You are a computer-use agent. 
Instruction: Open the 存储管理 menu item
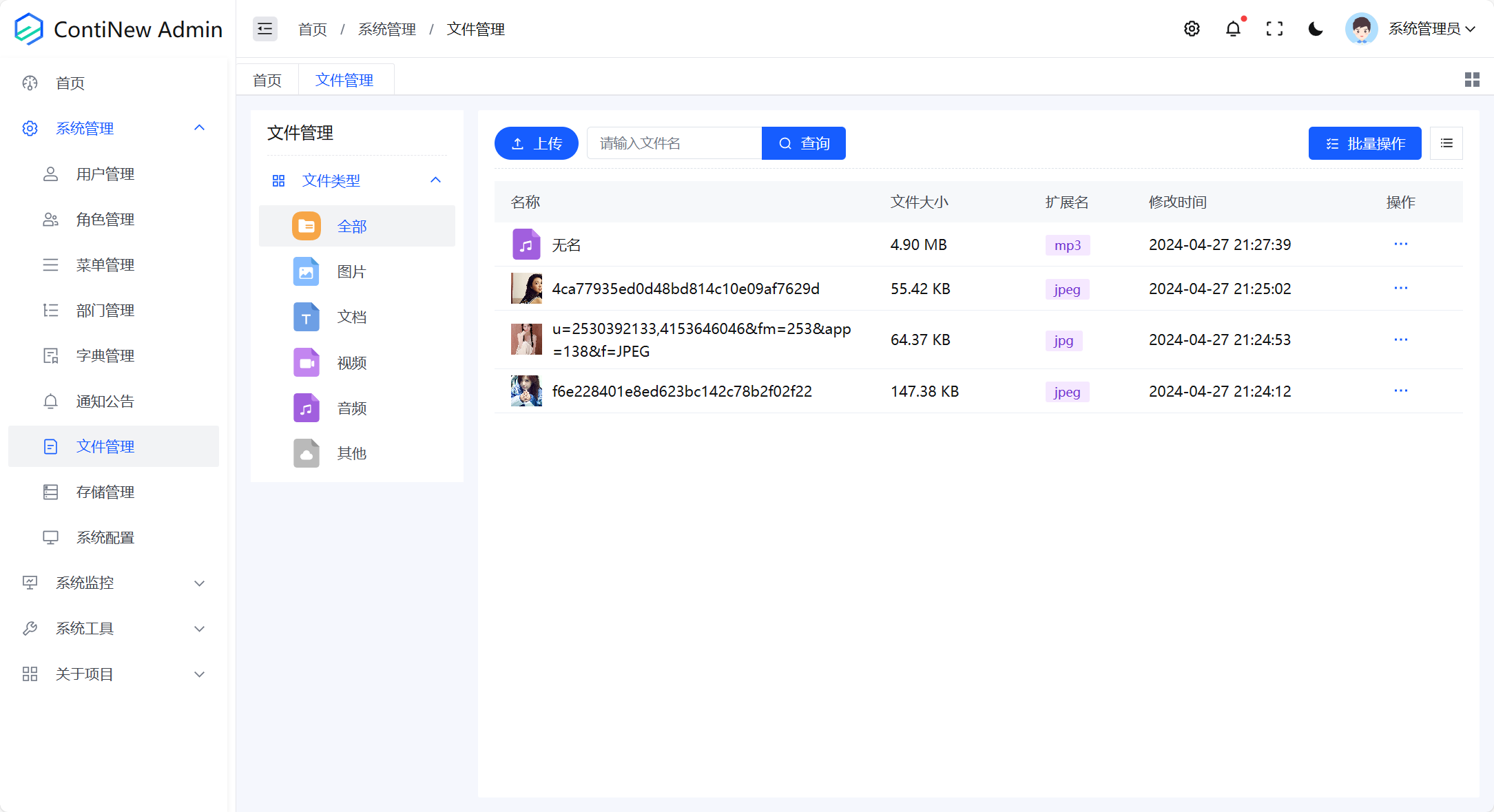[x=105, y=492]
